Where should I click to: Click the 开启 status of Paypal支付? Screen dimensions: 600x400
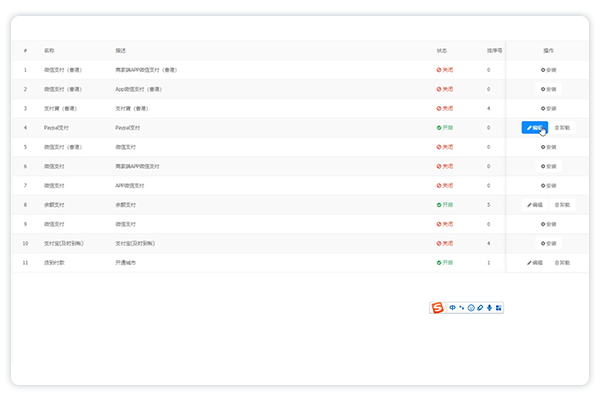(x=445, y=128)
